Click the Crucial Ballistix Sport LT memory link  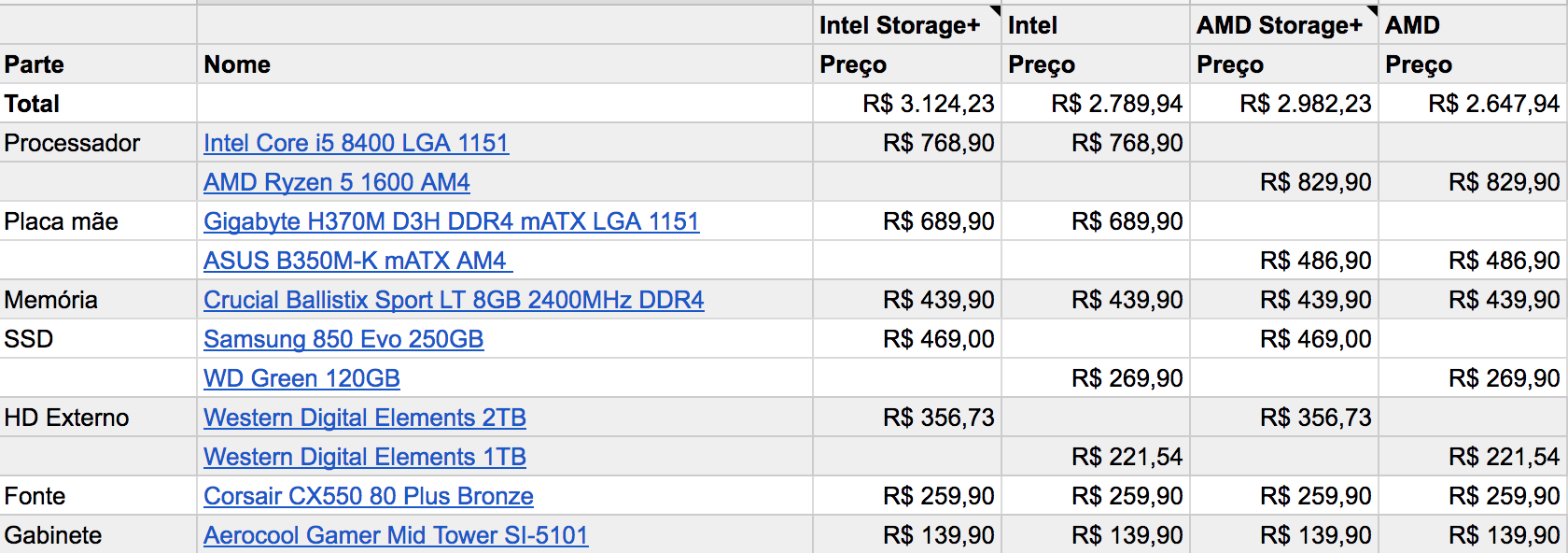[x=454, y=300]
